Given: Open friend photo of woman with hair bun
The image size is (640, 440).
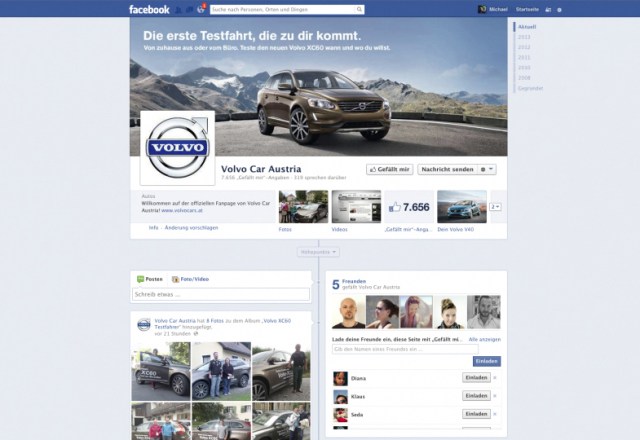Looking at the screenshot, I should 450,312.
